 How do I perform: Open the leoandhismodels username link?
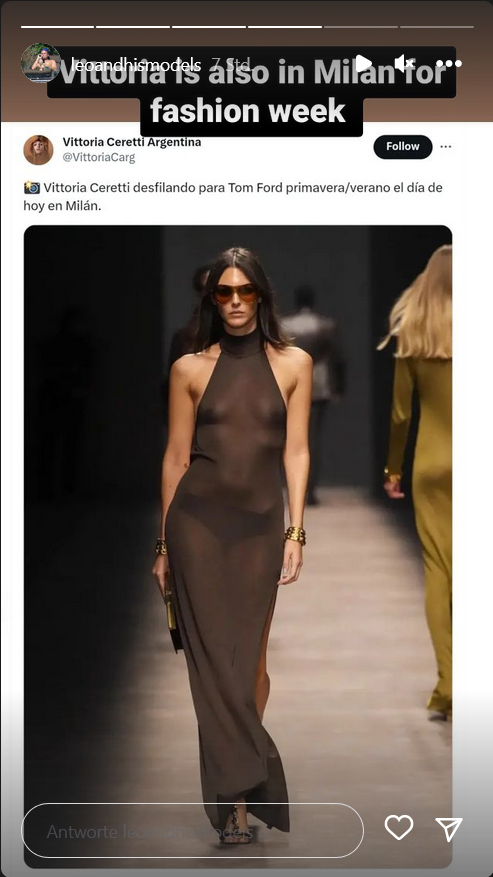coord(136,64)
